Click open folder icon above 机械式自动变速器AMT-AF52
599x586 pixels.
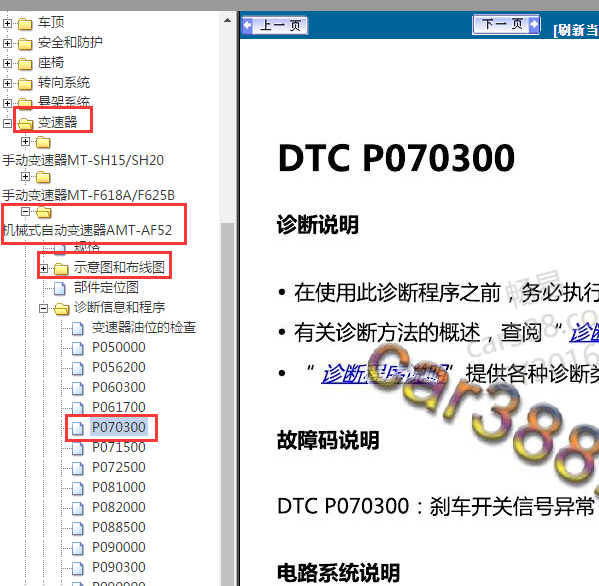coord(44,212)
